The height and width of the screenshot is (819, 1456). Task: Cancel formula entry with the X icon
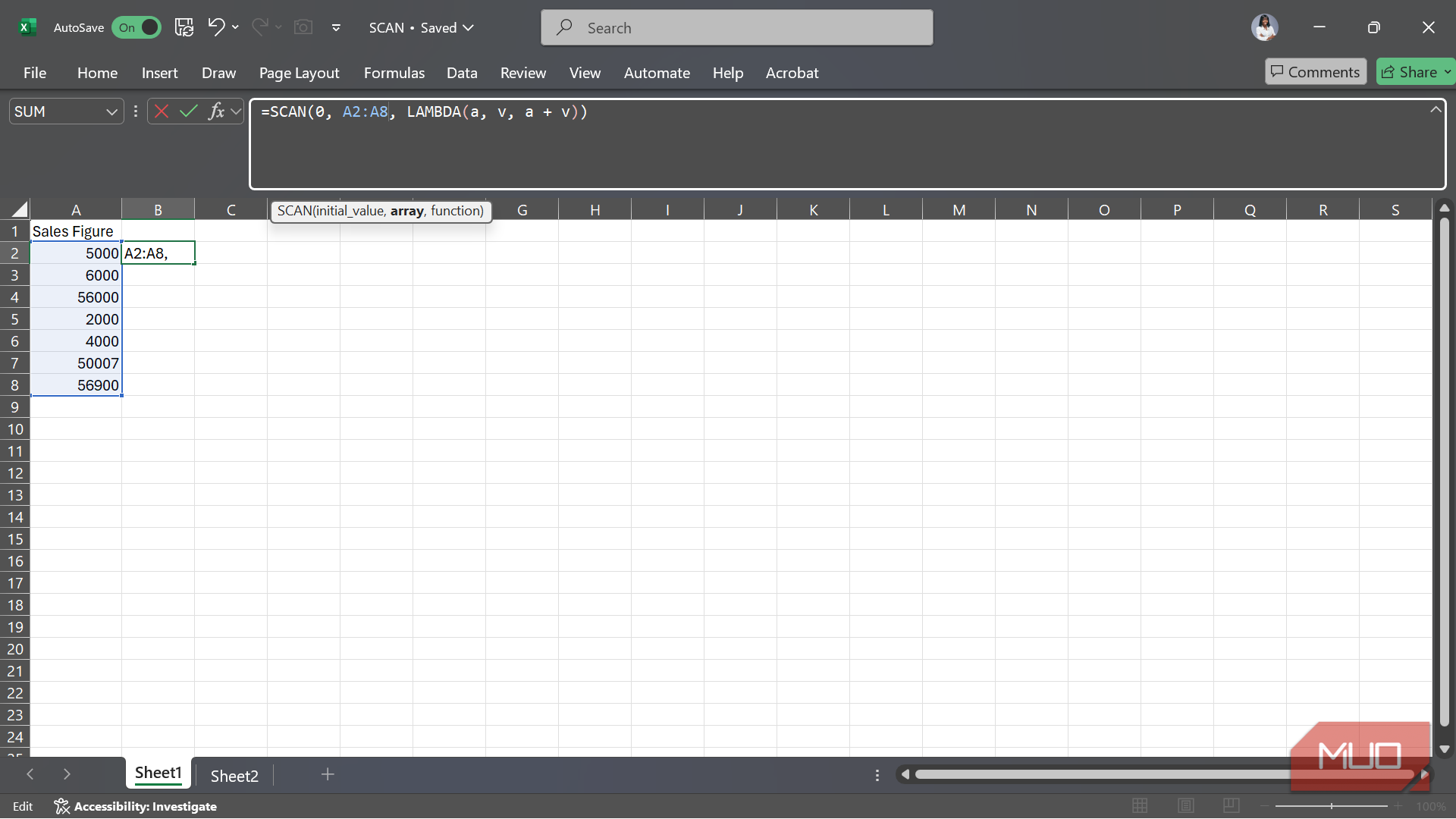[162, 111]
